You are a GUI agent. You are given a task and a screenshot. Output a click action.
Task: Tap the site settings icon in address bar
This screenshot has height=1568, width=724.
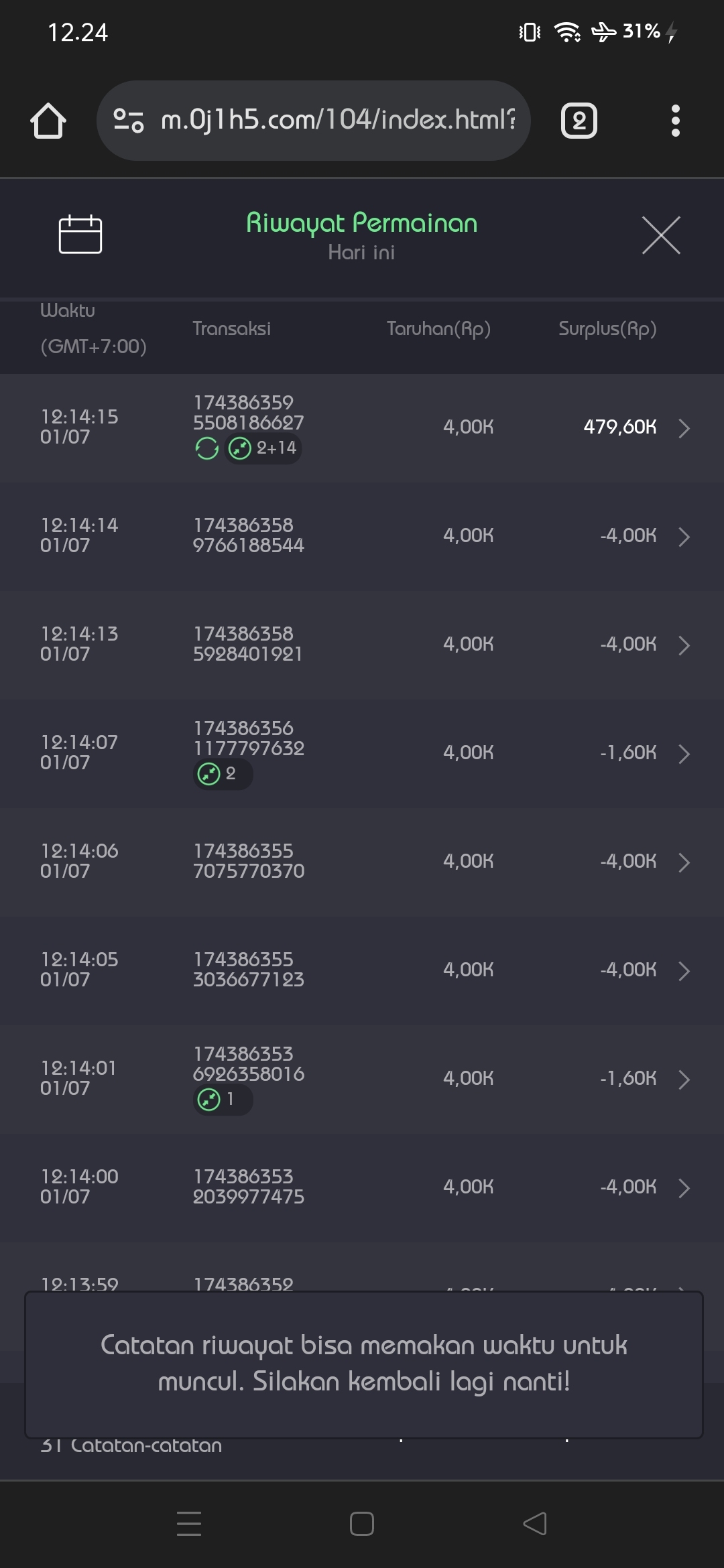coord(129,121)
